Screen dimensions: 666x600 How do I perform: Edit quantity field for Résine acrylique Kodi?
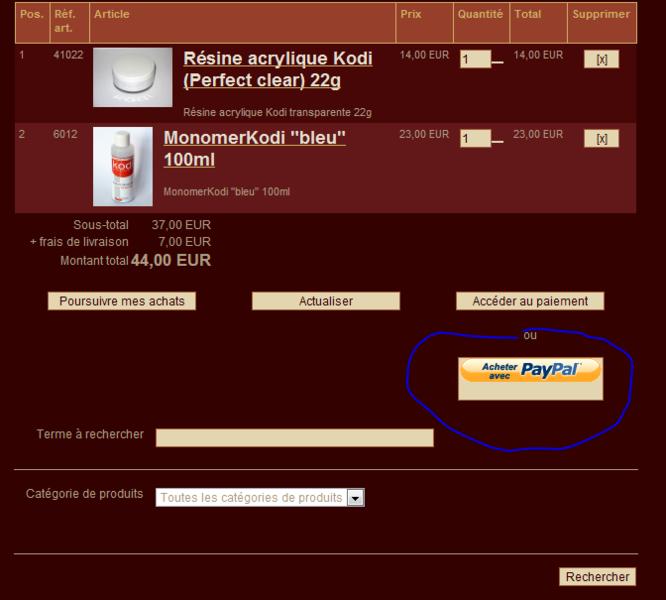coord(475,59)
